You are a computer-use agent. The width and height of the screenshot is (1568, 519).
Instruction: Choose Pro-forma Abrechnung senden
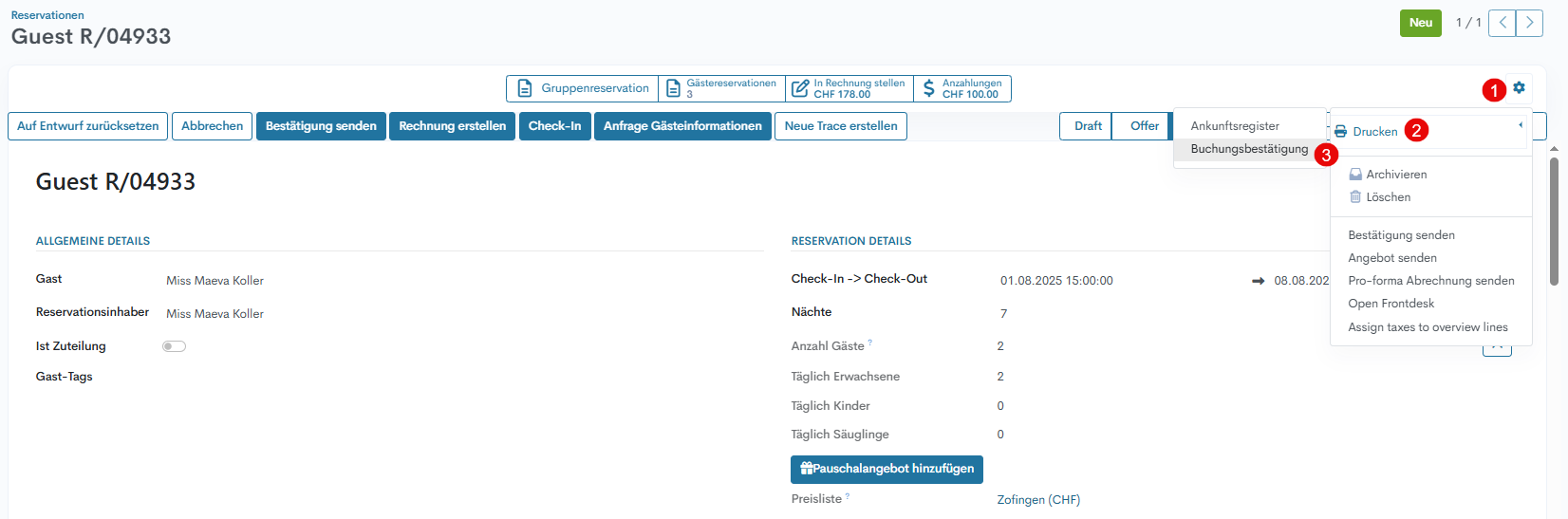point(1430,281)
